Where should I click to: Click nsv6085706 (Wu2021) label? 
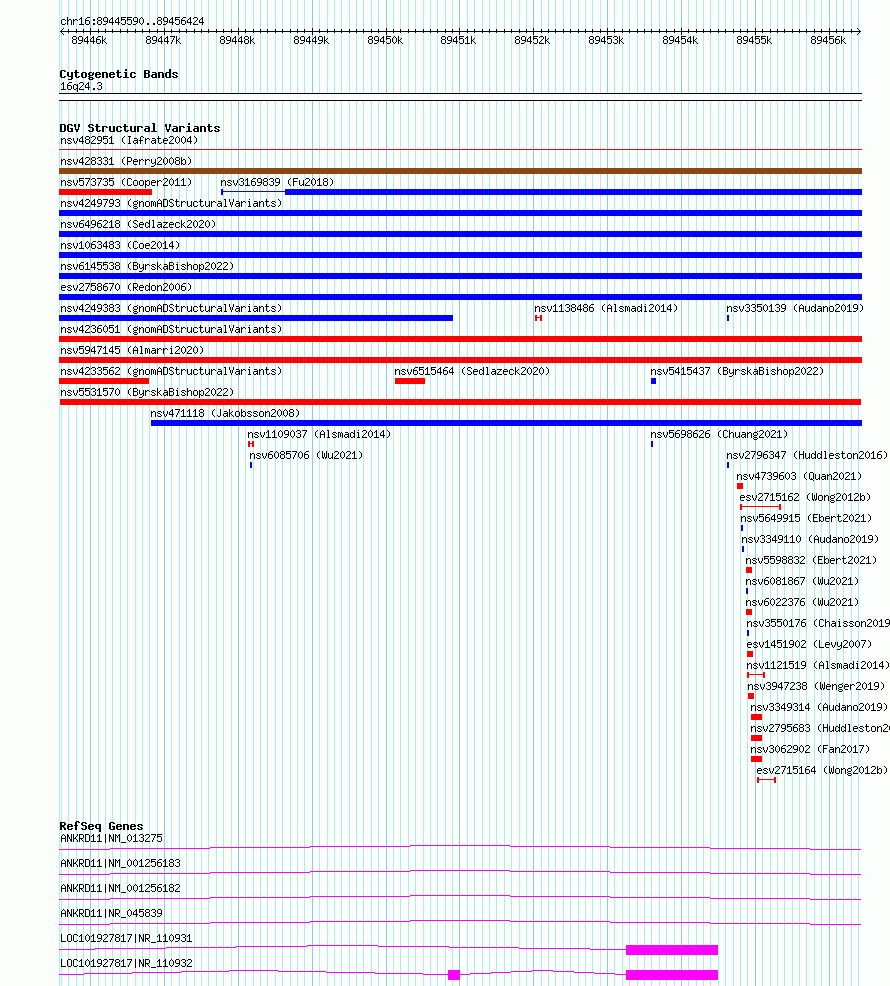(306, 455)
